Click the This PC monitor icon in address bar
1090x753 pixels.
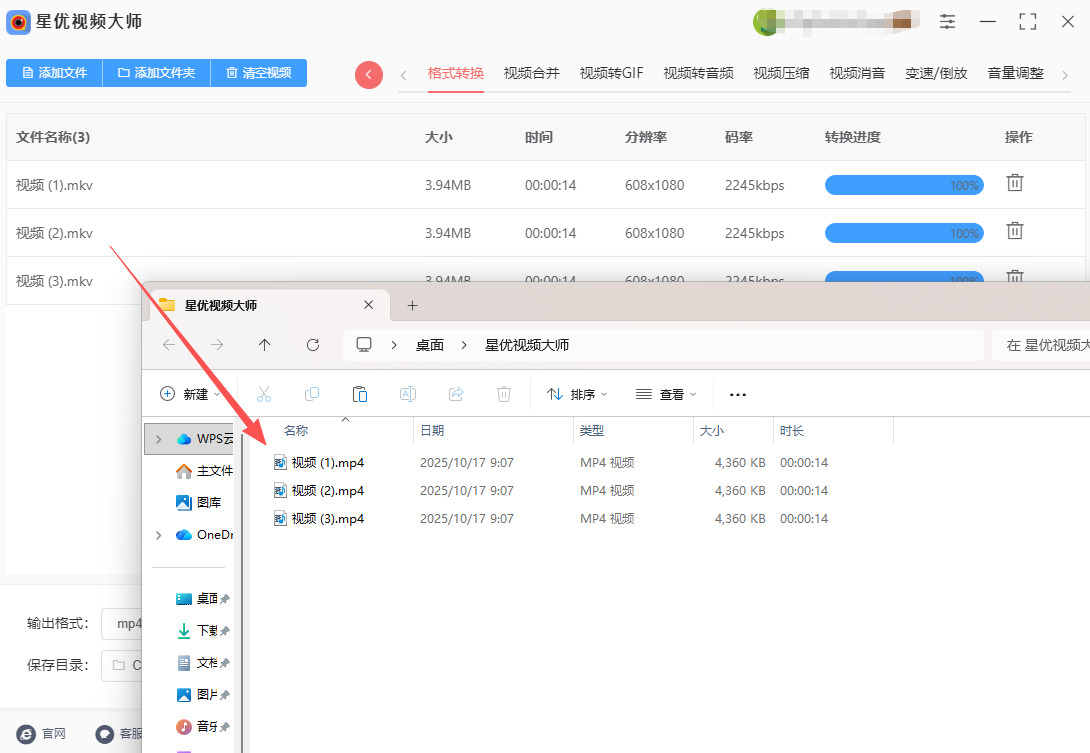pyautogui.click(x=364, y=344)
